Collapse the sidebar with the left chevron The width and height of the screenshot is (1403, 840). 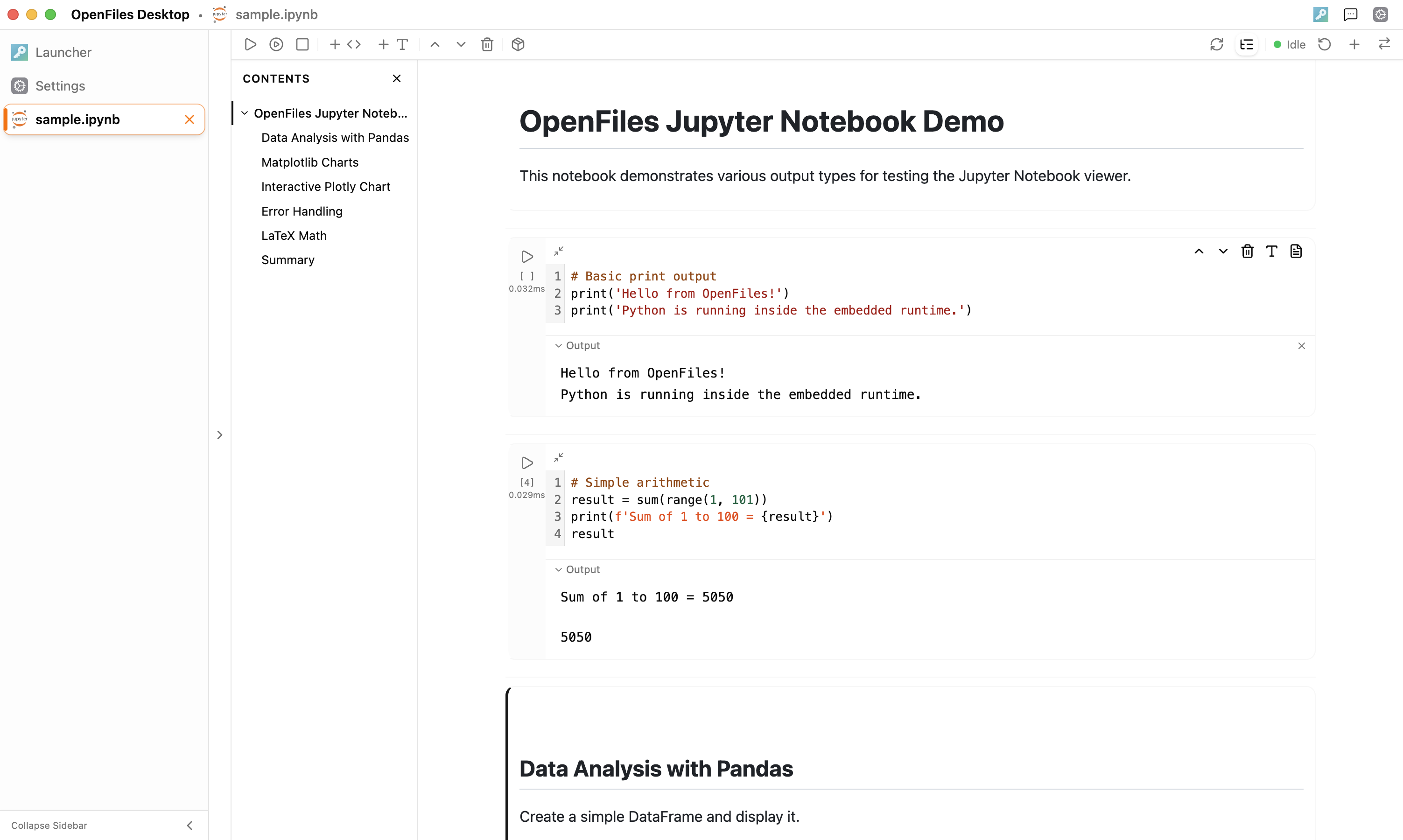coord(189,825)
